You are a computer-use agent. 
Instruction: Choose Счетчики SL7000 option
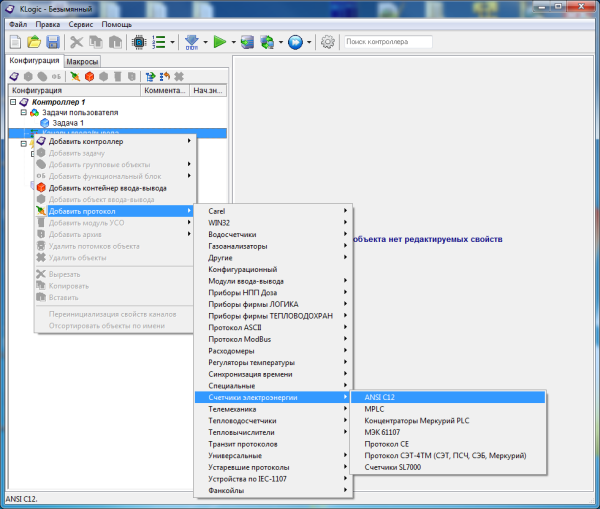394,468
